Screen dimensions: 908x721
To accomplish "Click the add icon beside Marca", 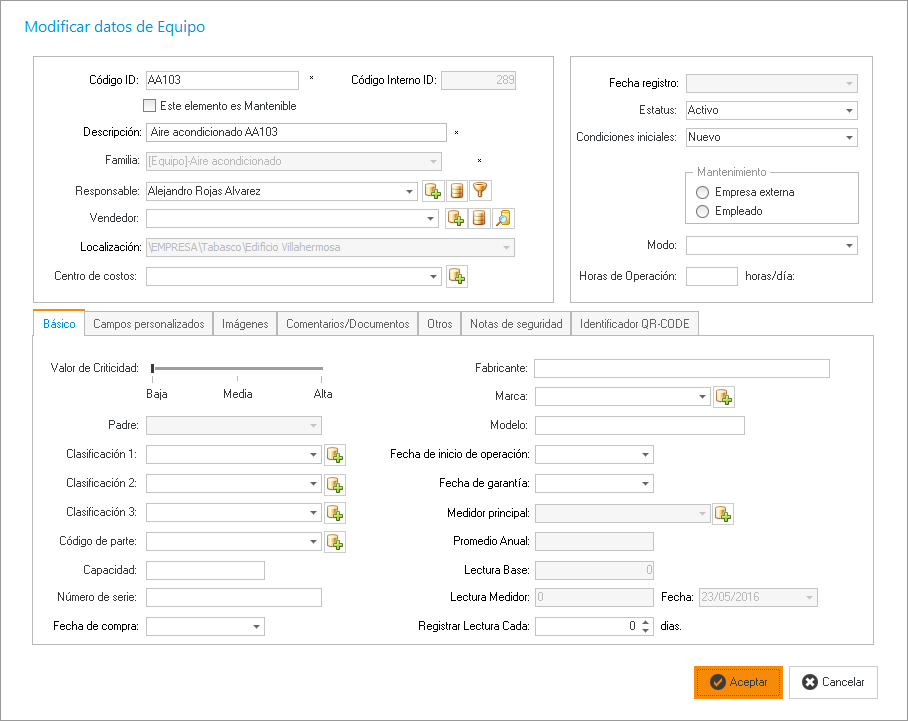I will tap(724, 397).
